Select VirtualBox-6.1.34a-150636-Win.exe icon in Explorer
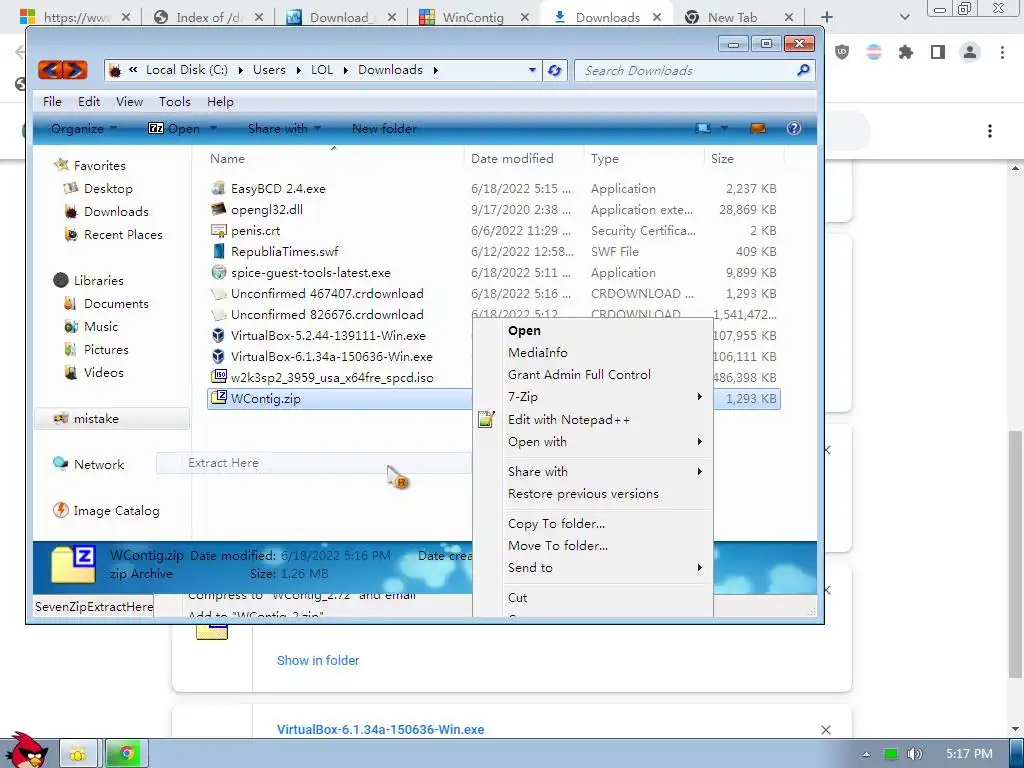Image resolution: width=1024 pixels, height=768 pixels. pyautogui.click(x=218, y=356)
